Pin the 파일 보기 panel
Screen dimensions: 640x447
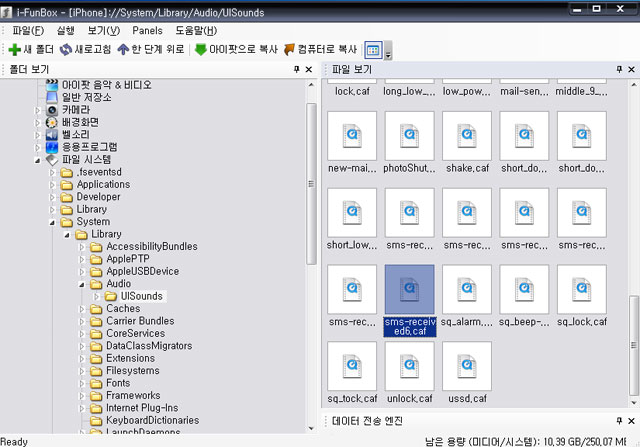click(x=619, y=69)
